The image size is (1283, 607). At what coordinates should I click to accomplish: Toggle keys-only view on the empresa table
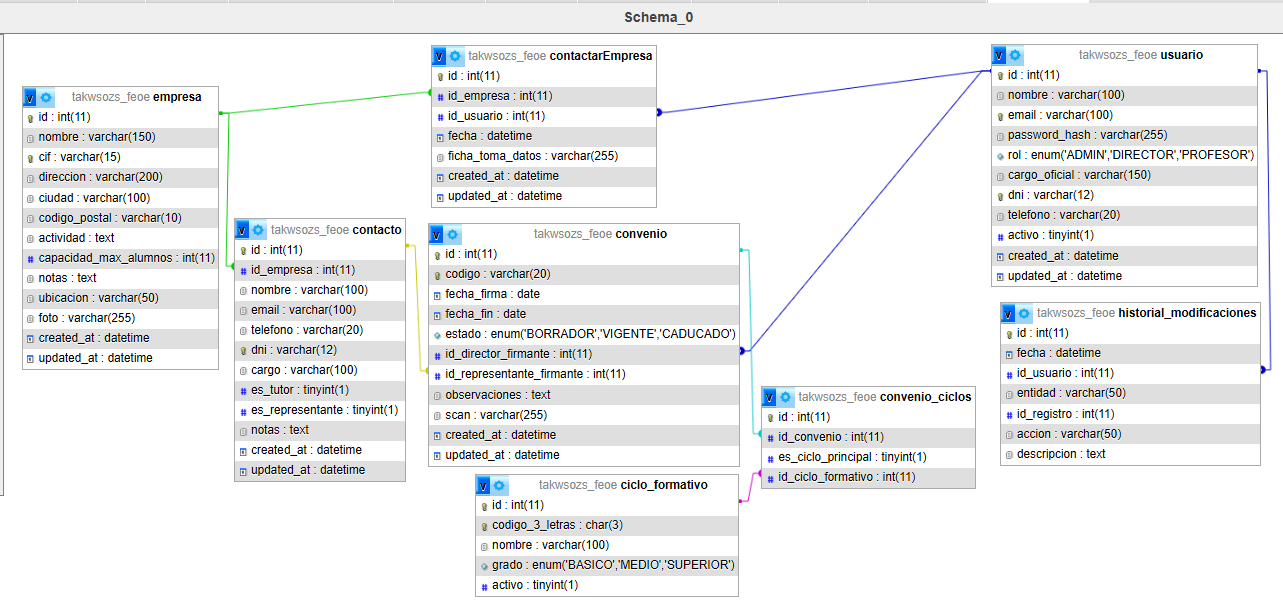coord(28,97)
